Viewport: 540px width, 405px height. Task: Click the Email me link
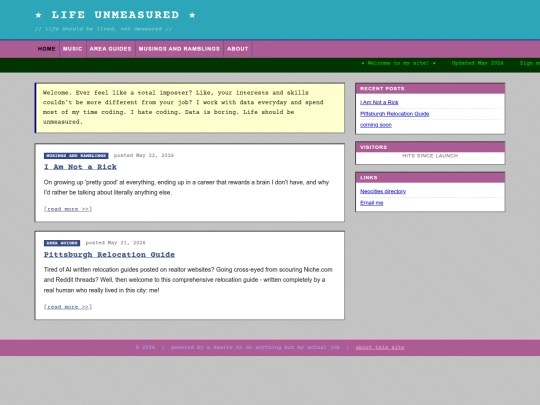(372, 203)
